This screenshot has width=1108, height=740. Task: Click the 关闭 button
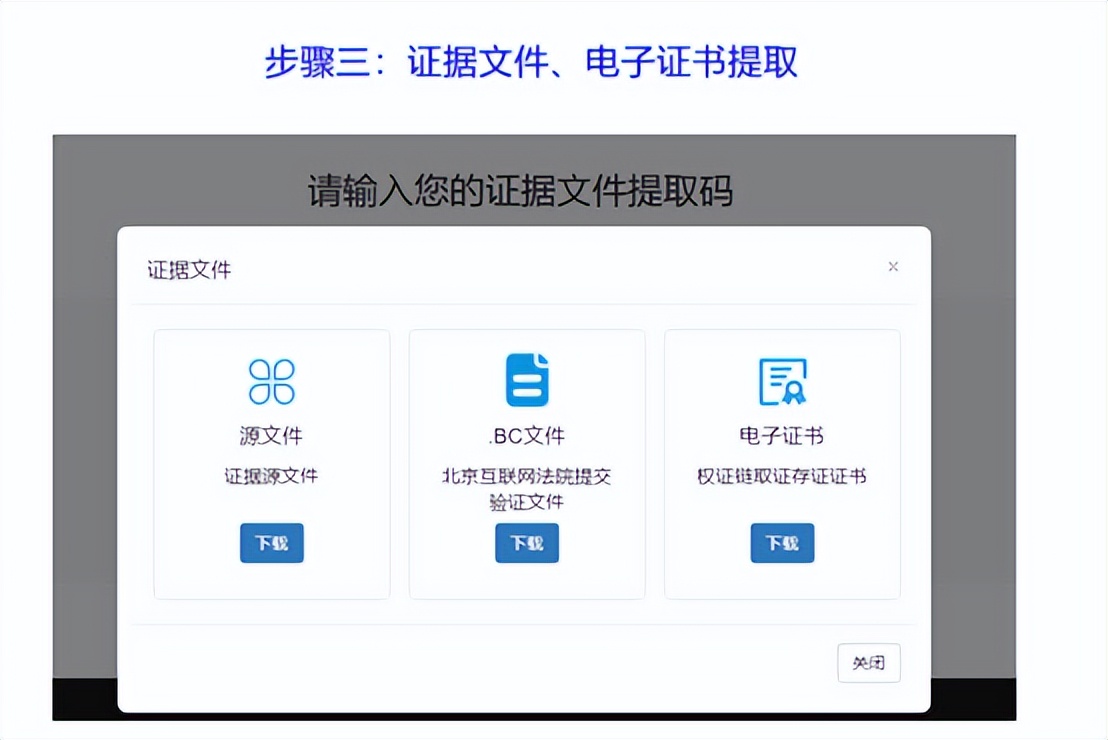[868, 662]
